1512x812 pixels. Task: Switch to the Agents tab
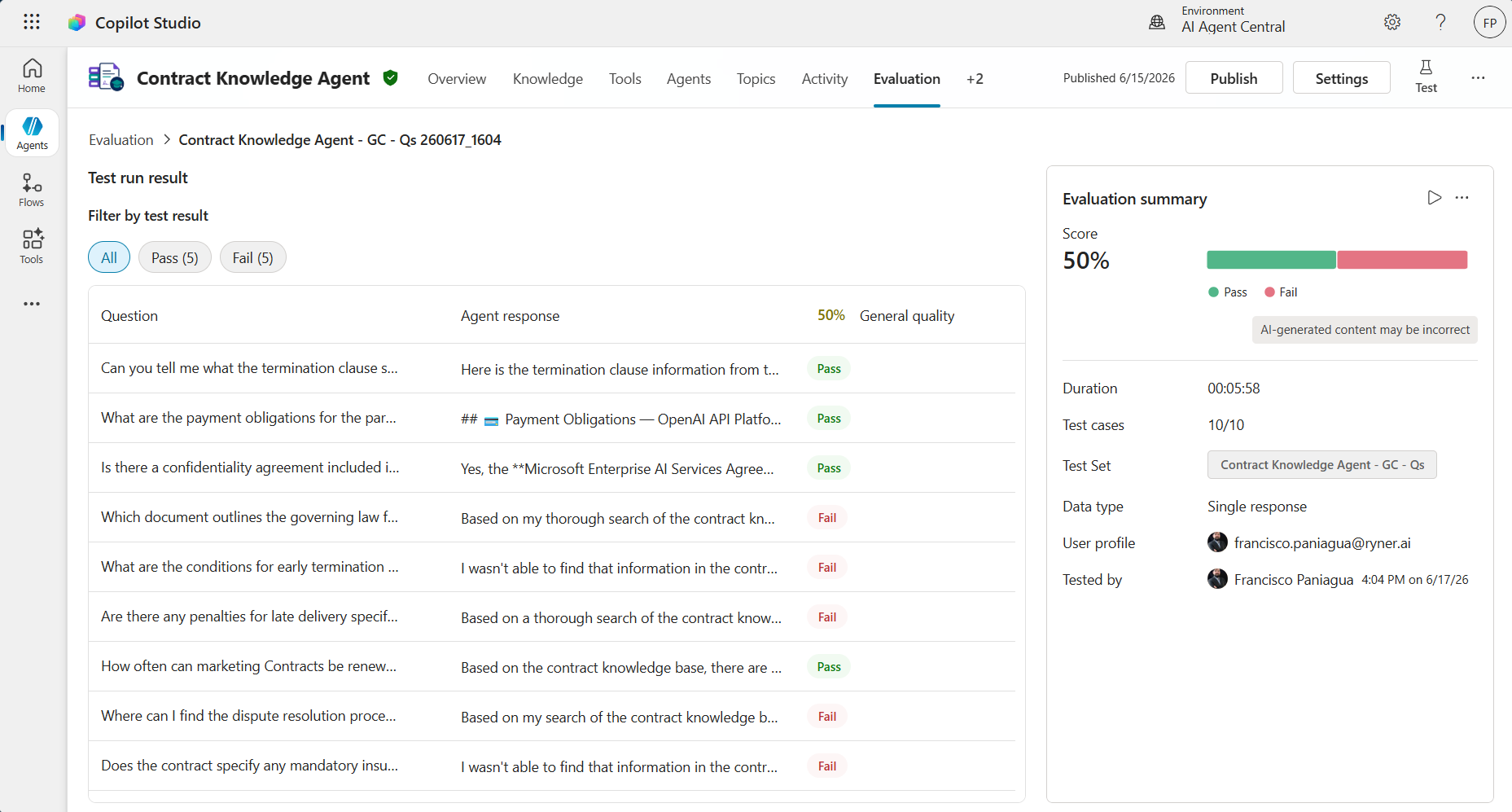[x=689, y=79]
